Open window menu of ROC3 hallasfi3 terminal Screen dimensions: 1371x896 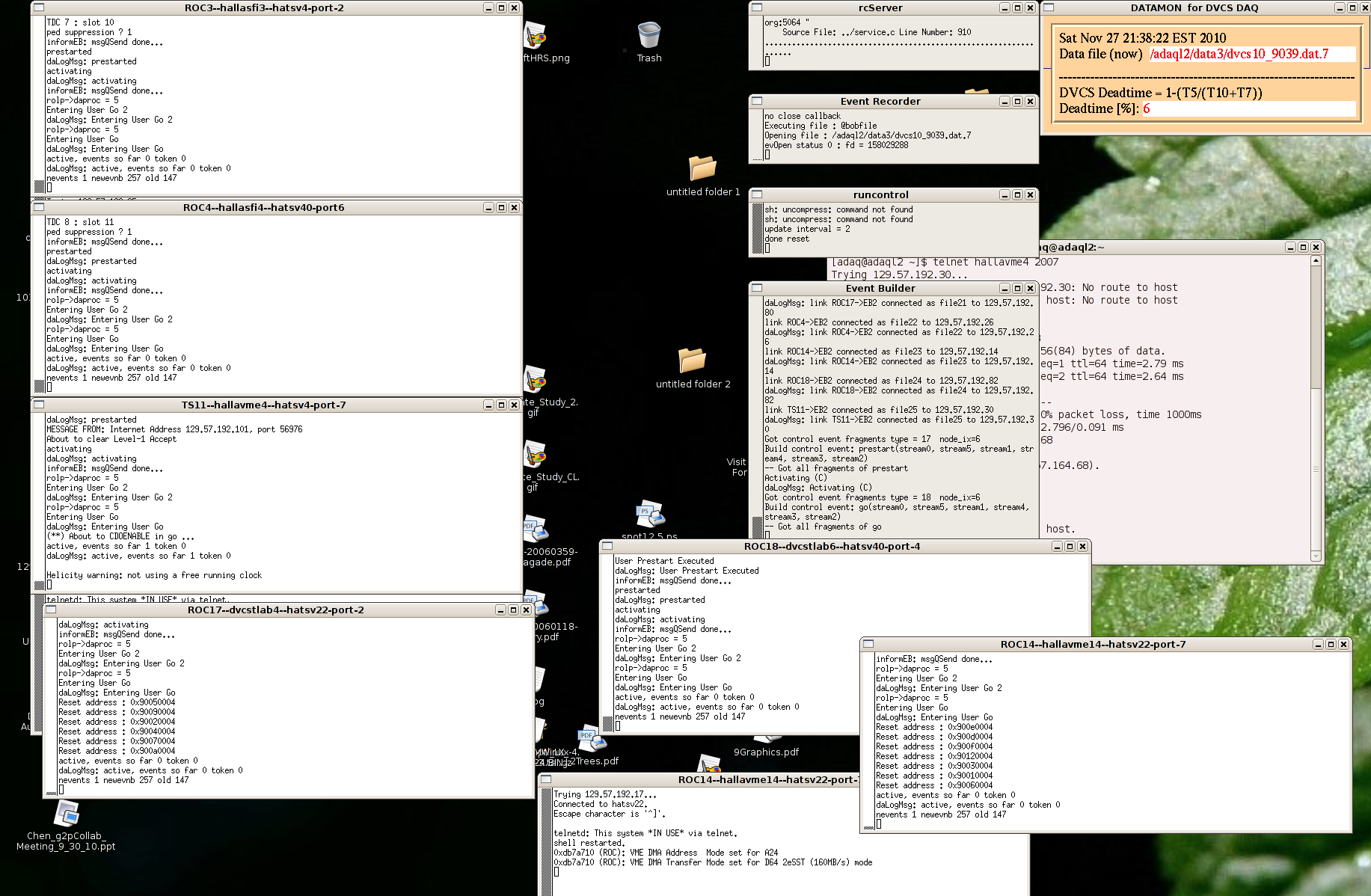pyautogui.click(x=39, y=7)
